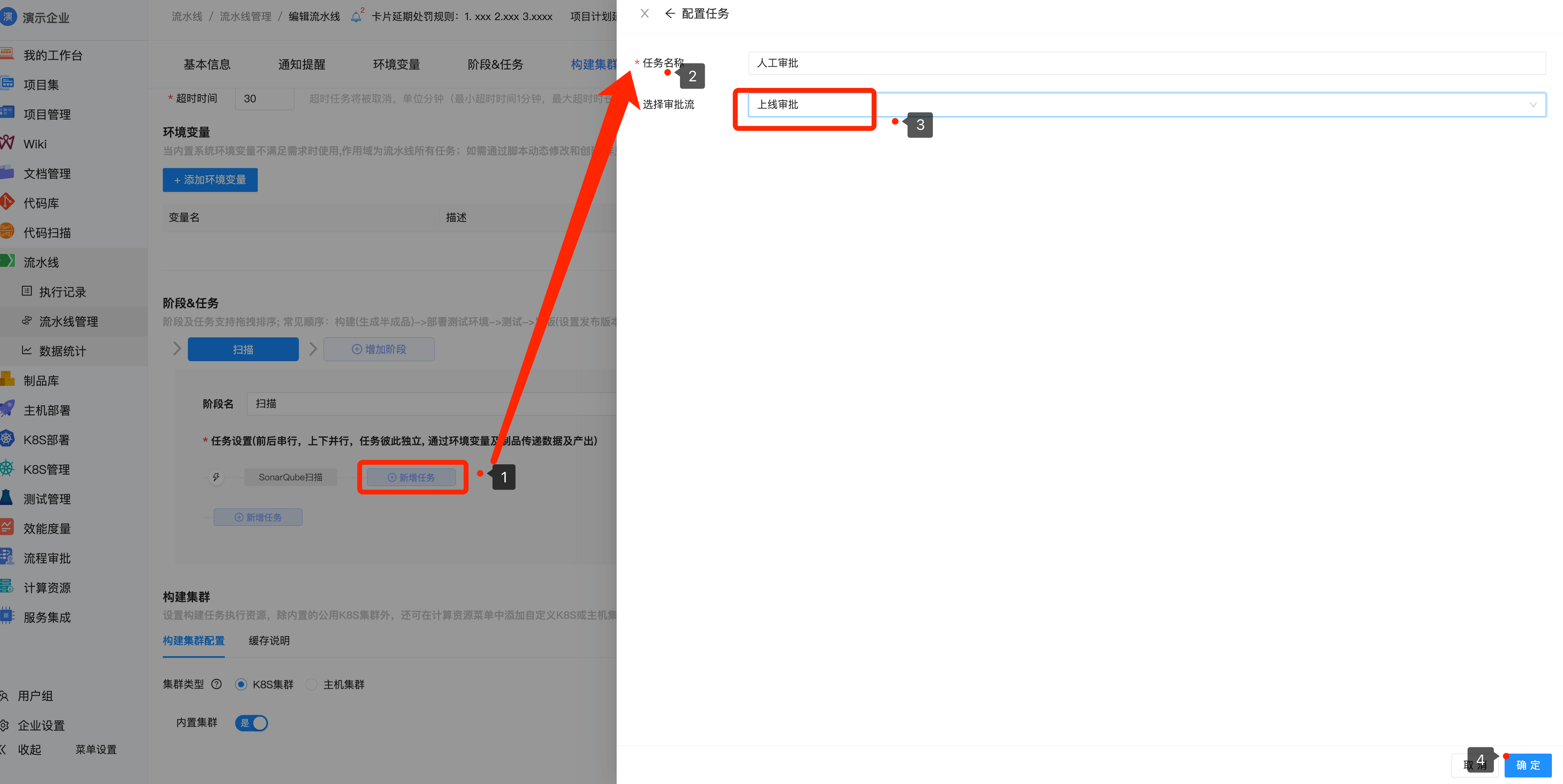Expand the chevron before the 扫描 stage

(x=176, y=348)
